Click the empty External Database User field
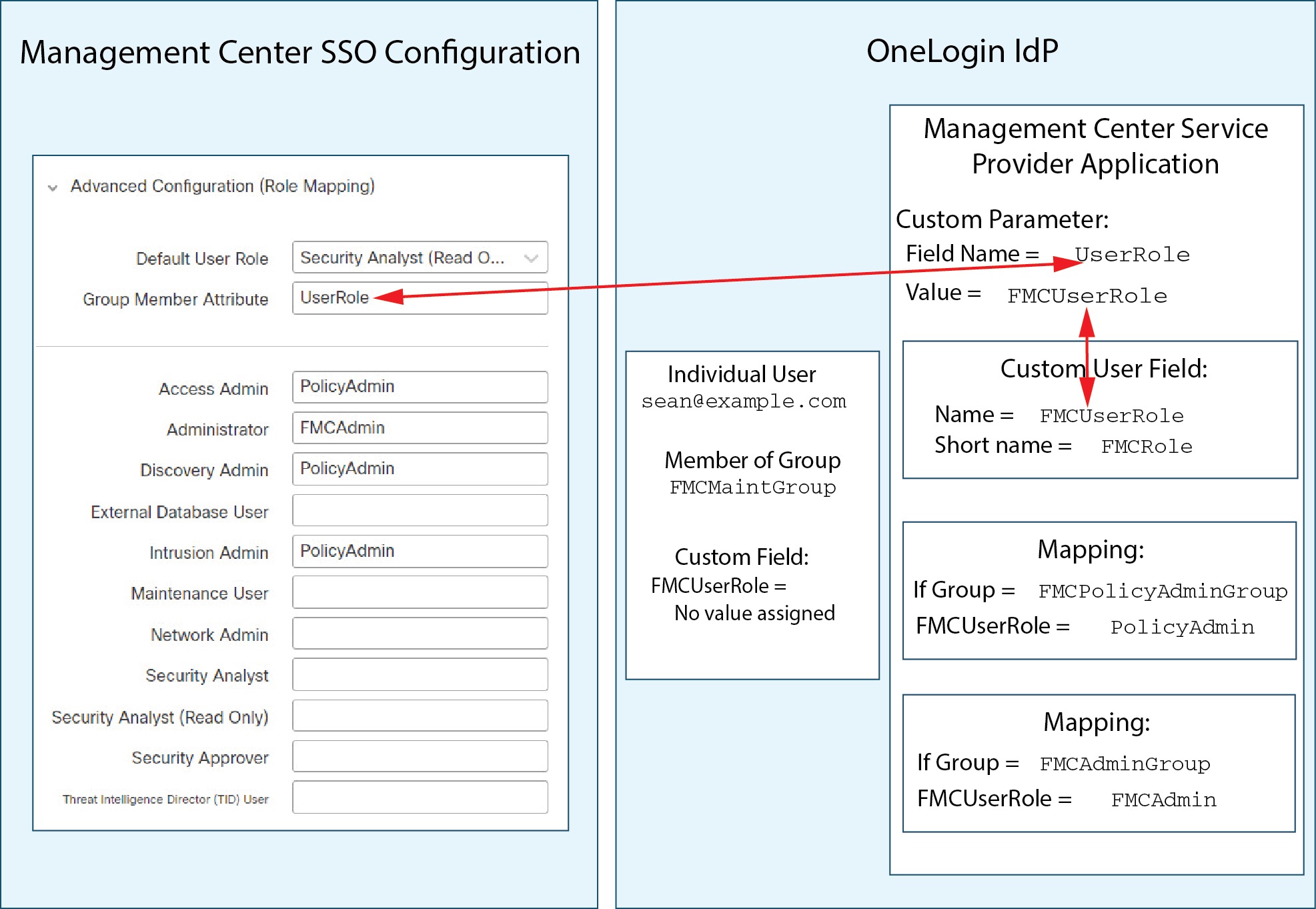Viewport: 1316px width, 909px height. click(420, 510)
